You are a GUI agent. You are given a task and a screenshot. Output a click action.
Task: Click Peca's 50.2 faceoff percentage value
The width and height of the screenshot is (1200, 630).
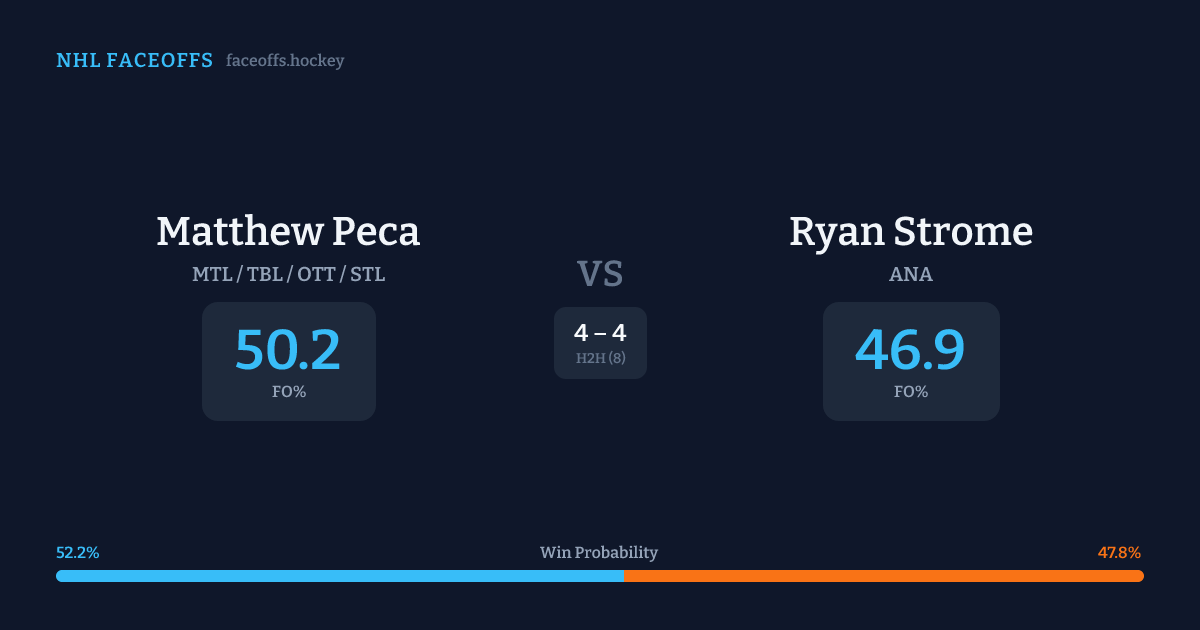pos(288,350)
